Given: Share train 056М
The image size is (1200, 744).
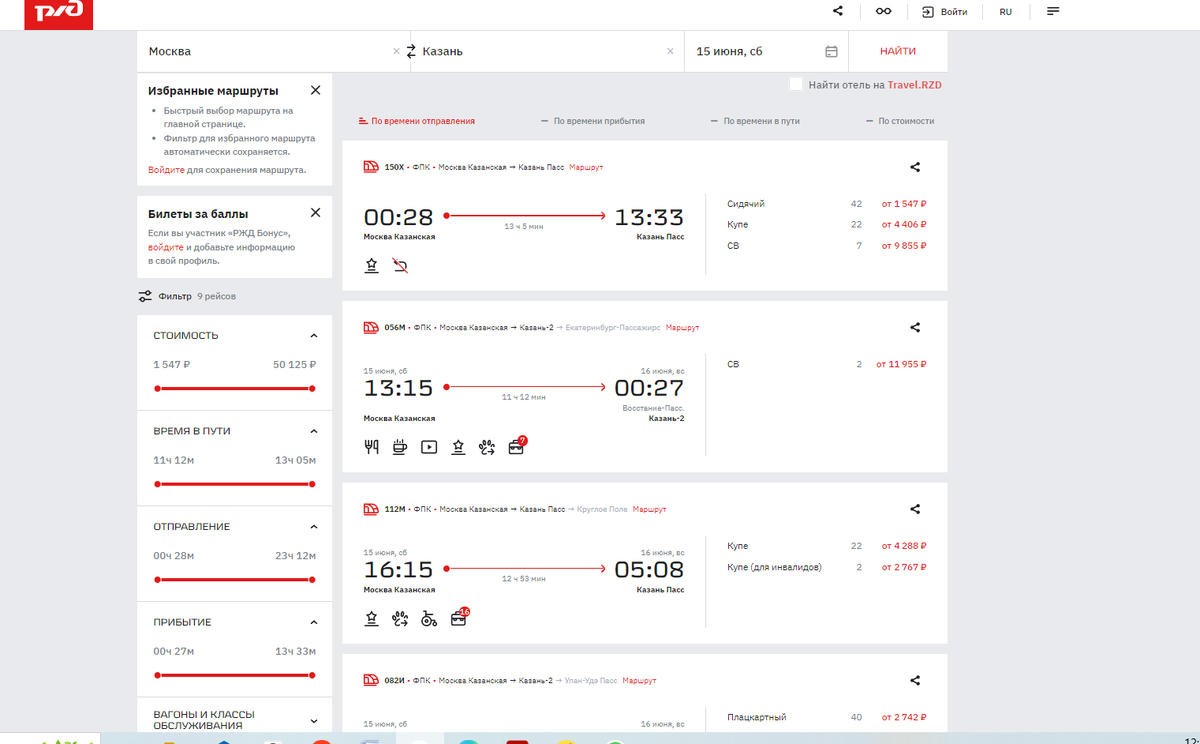Looking at the screenshot, I should [x=915, y=328].
